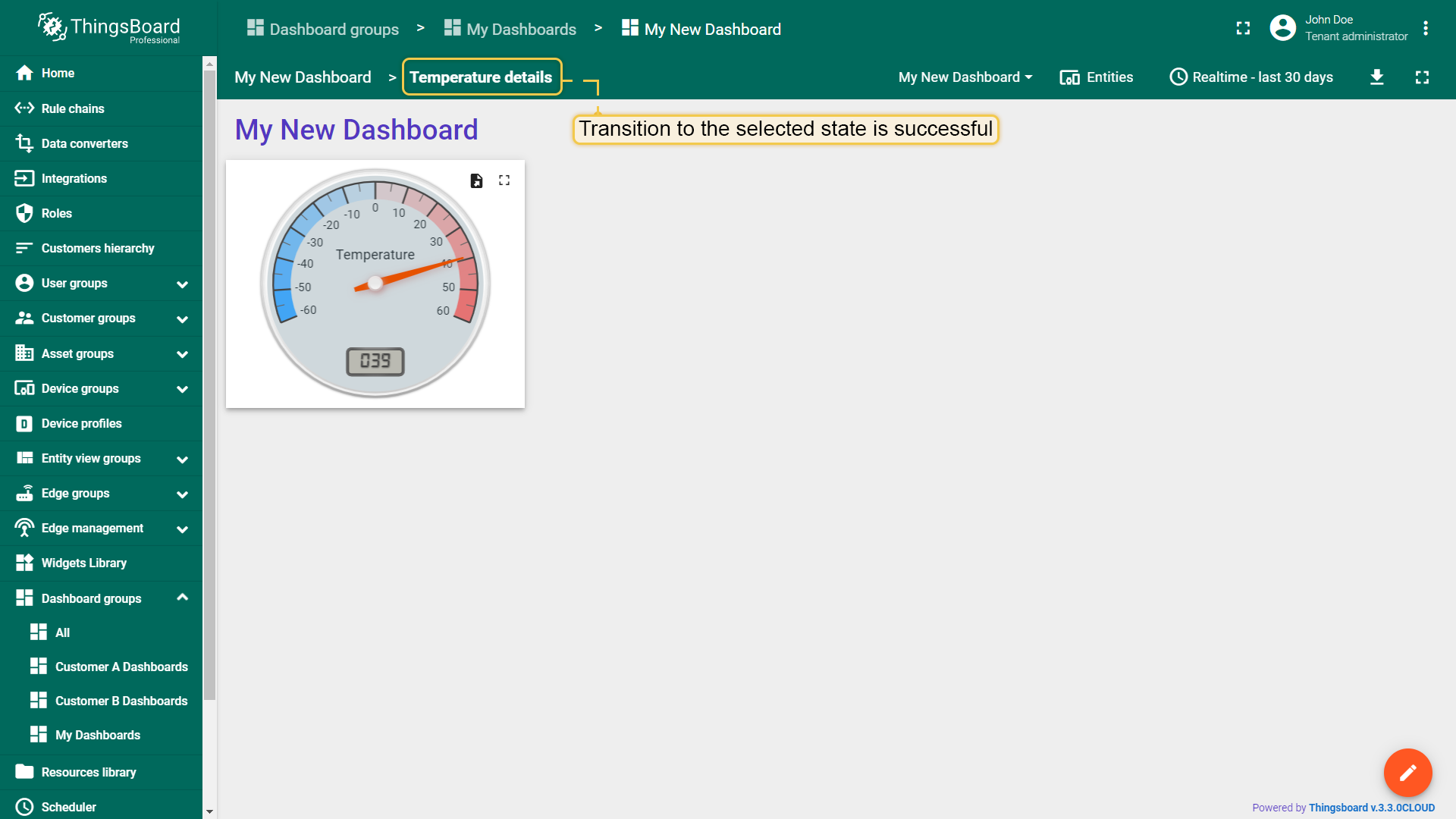Image resolution: width=1456 pixels, height=819 pixels.
Task: Click Temperature gauge widget
Action: tap(375, 284)
